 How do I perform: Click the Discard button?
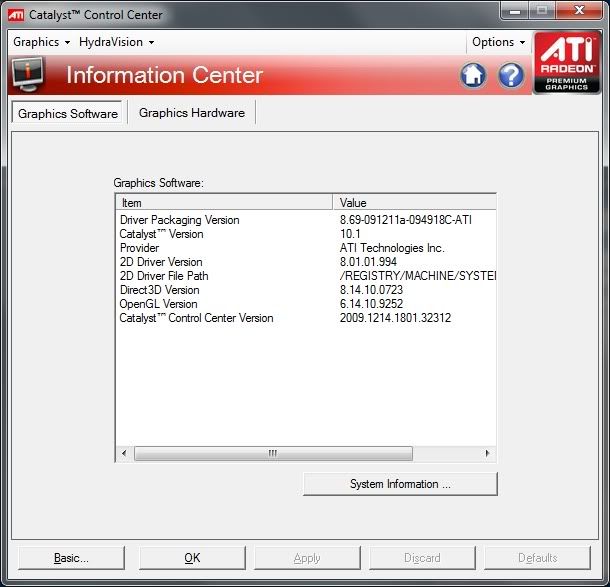(x=422, y=558)
